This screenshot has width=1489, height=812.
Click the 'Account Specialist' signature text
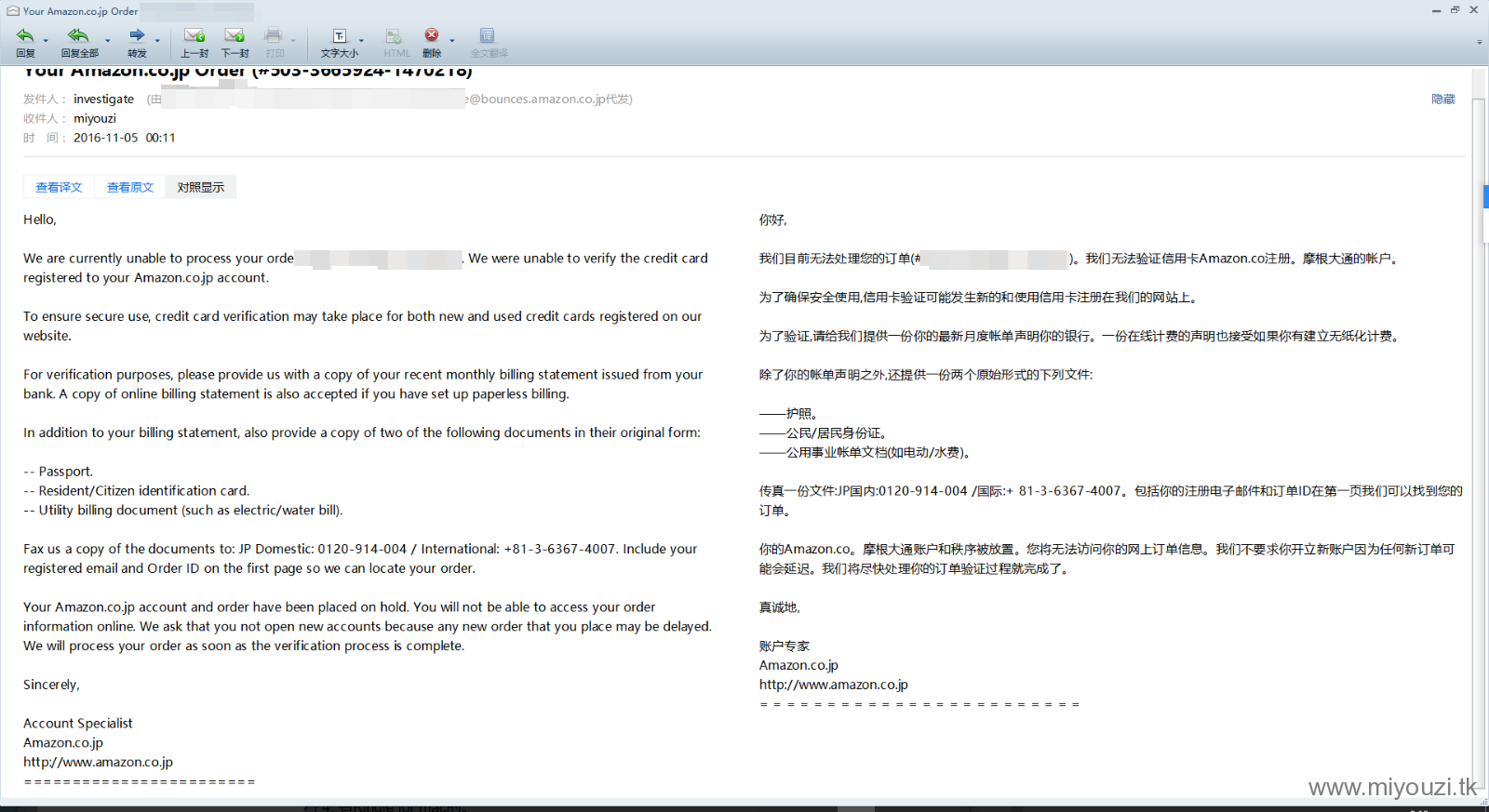[x=78, y=723]
